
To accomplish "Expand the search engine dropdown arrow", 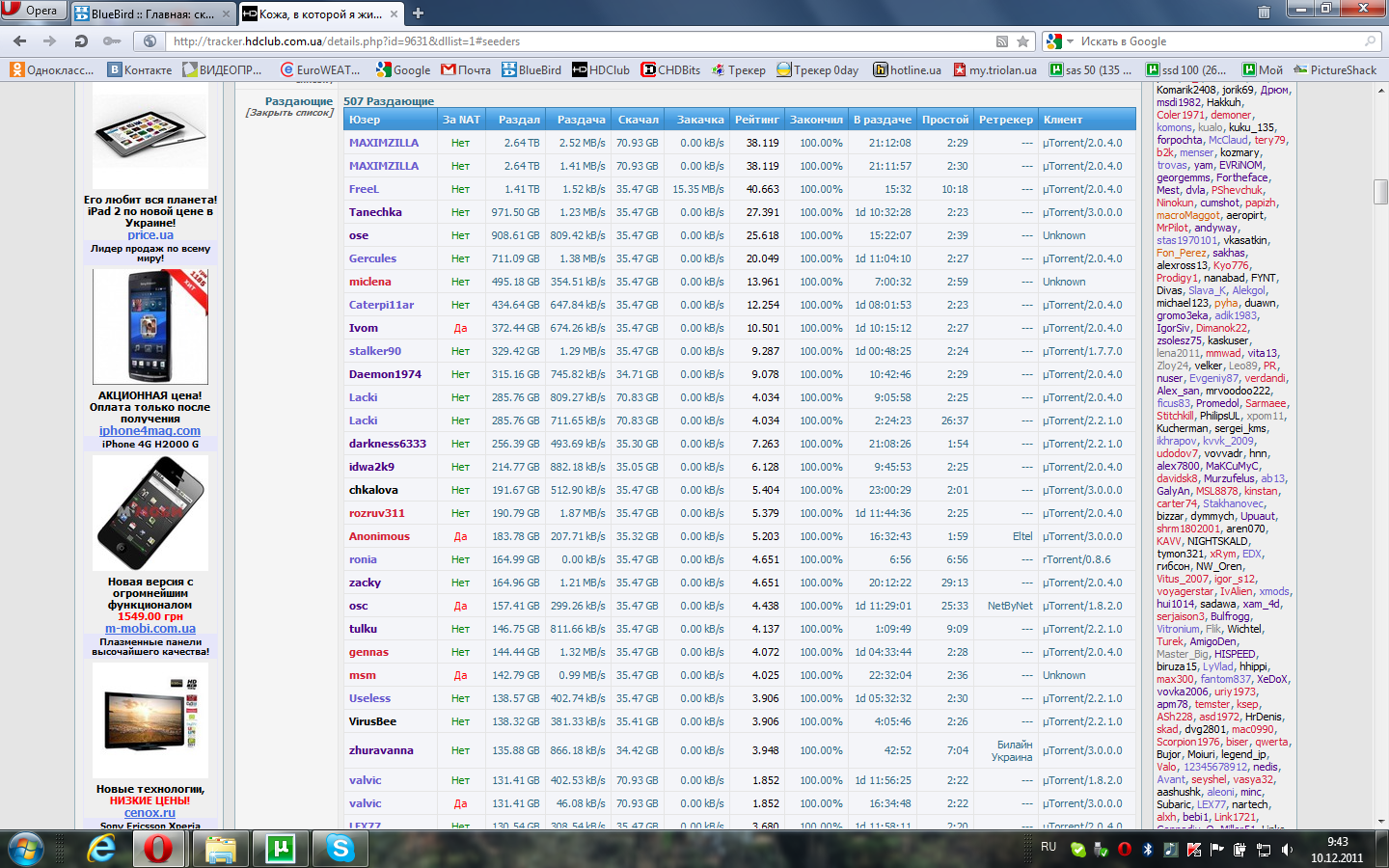I will (1069, 41).
